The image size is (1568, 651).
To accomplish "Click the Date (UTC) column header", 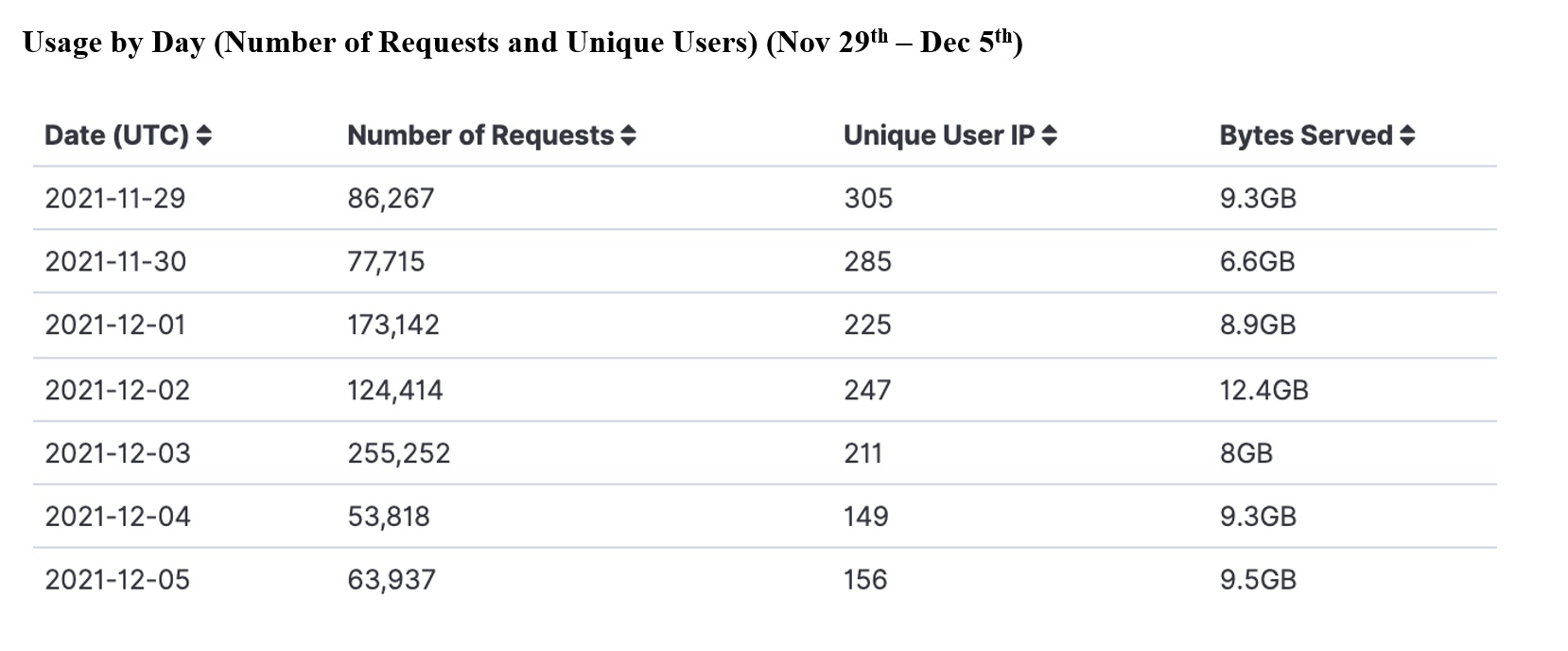I will pyautogui.click(x=117, y=135).
